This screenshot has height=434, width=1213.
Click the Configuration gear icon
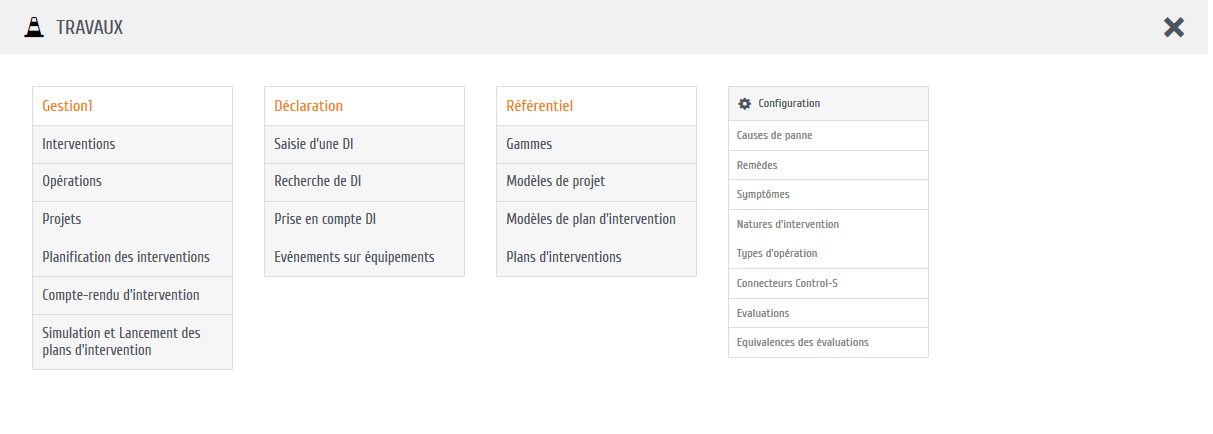coord(744,104)
